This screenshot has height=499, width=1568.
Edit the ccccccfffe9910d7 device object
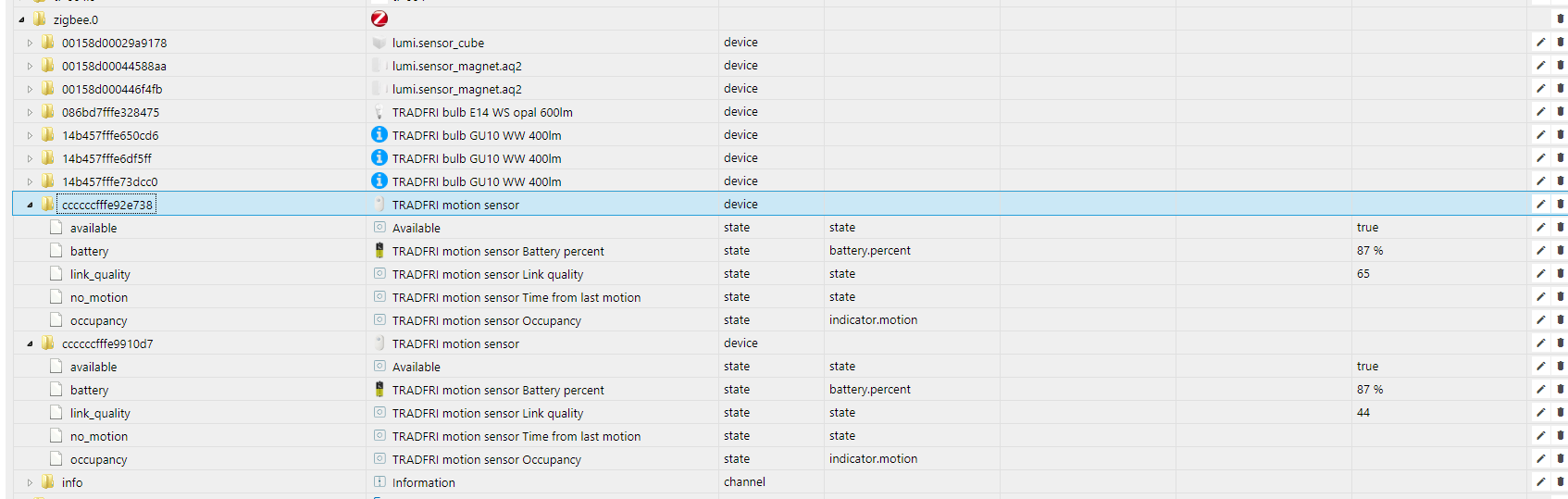click(x=1541, y=343)
